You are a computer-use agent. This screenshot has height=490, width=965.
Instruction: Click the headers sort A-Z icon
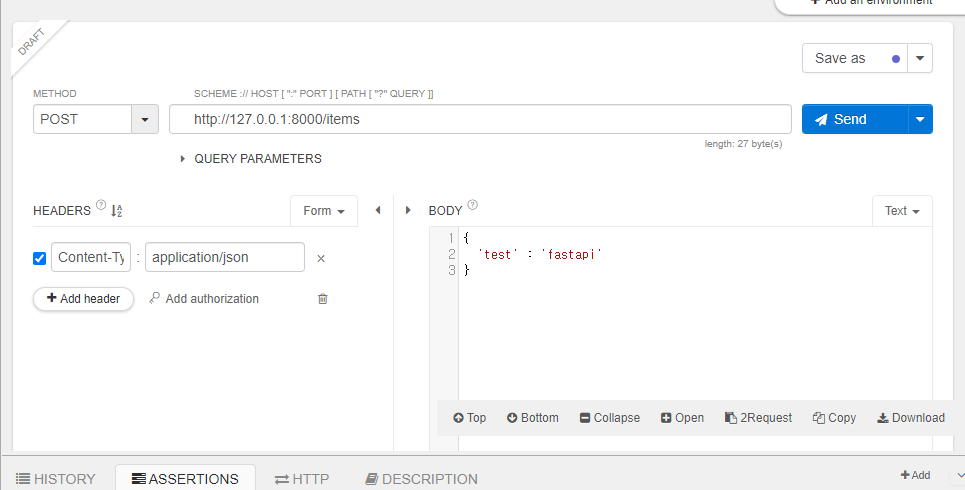click(x=117, y=211)
